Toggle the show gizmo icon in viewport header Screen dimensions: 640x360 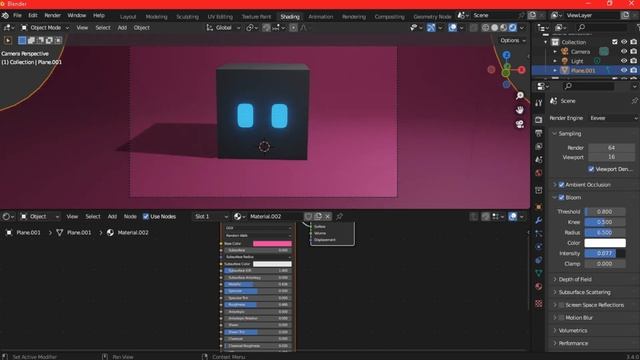tap(431, 28)
